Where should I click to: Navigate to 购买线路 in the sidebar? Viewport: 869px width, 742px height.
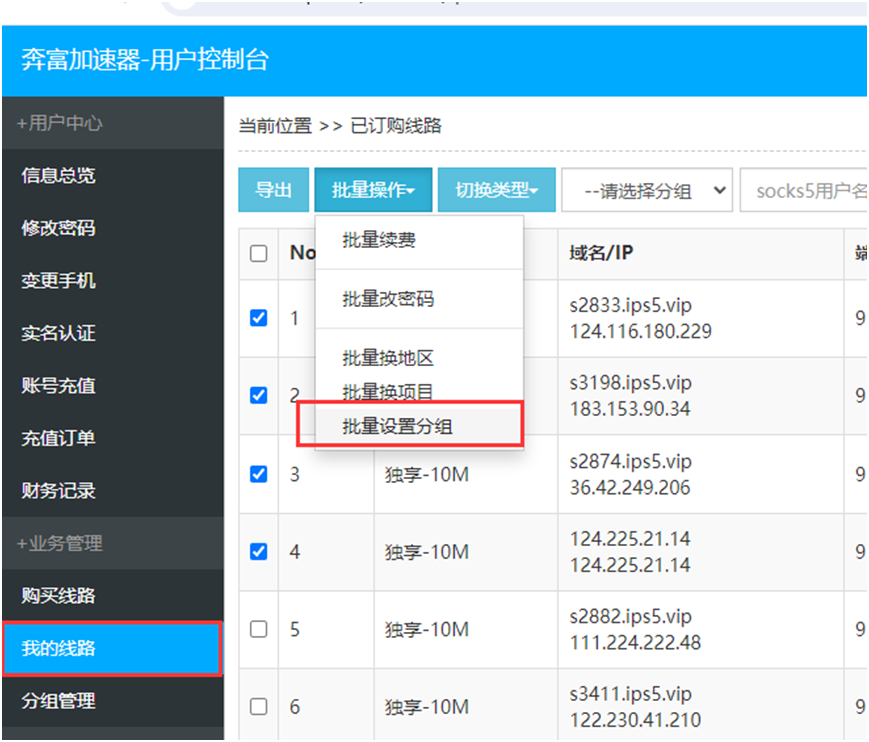59,596
